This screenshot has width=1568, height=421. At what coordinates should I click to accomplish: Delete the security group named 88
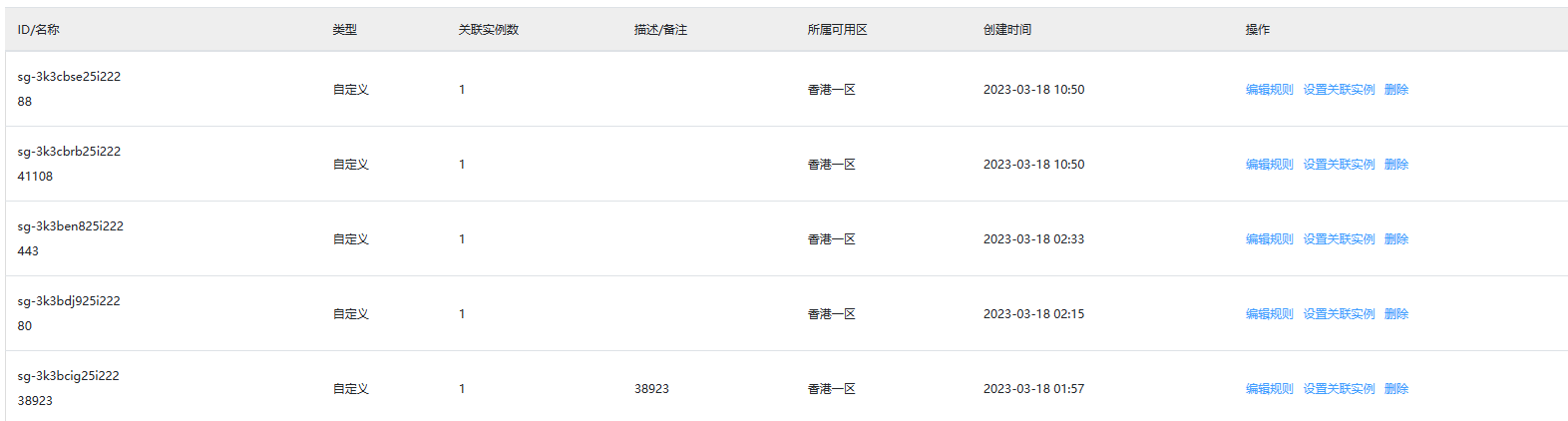coord(1396,90)
